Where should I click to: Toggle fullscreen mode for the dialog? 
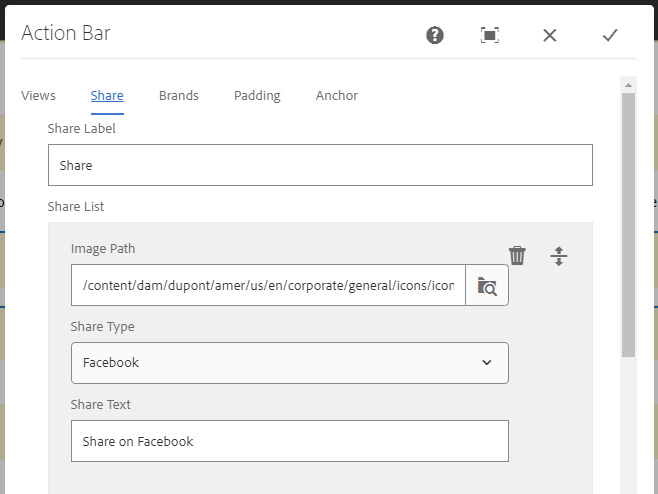[x=490, y=35]
